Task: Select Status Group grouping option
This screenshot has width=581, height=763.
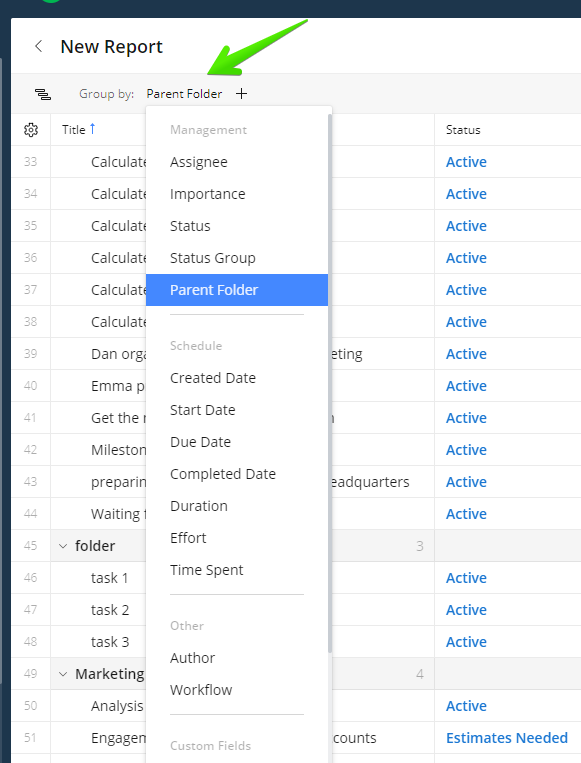Action: pos(237,258)
